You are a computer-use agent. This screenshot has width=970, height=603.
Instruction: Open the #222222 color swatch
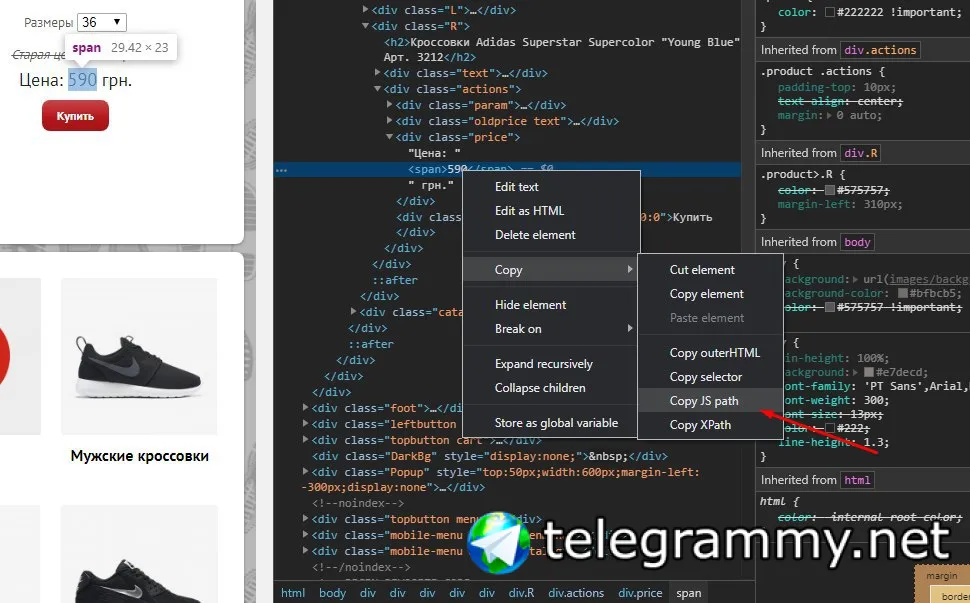830,12
